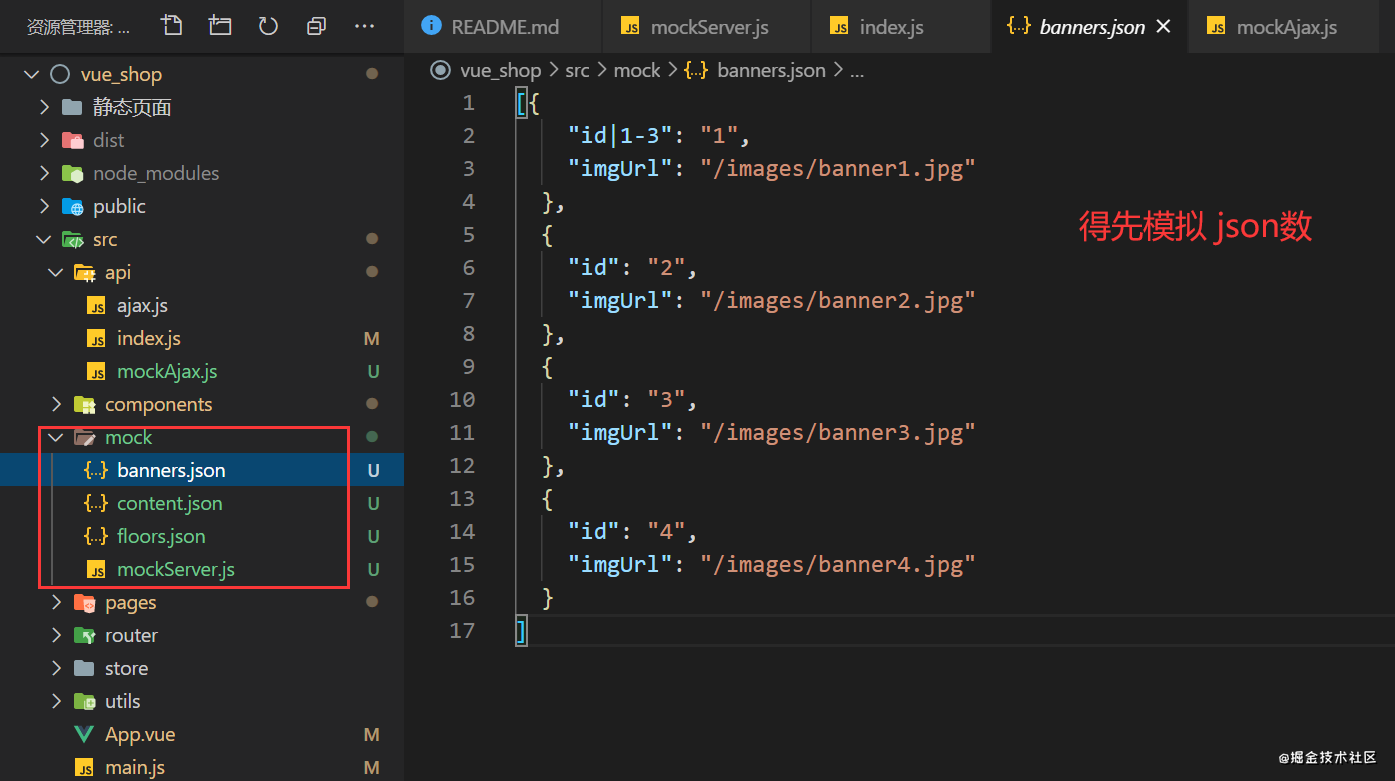Open floors.json file in explorer
The width and height of the screenshot is (1395, 781).
click(161, 536)
